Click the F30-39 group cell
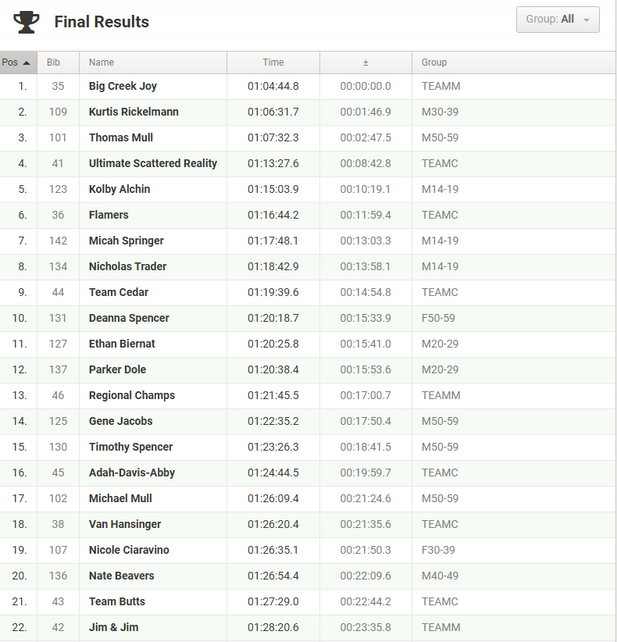Screen dimensions: 617x642 click(438, 550)
